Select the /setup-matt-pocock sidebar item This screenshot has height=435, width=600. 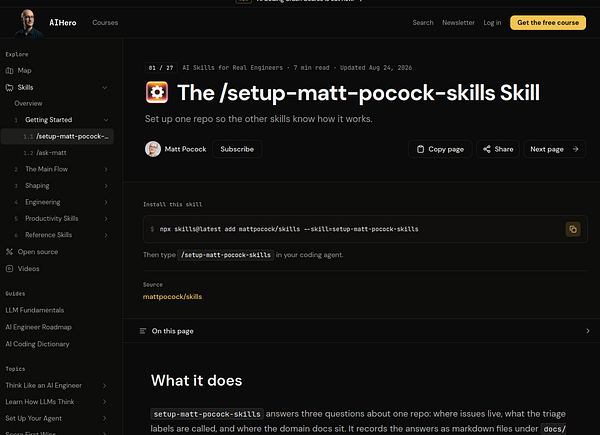[x=57, y=137]
